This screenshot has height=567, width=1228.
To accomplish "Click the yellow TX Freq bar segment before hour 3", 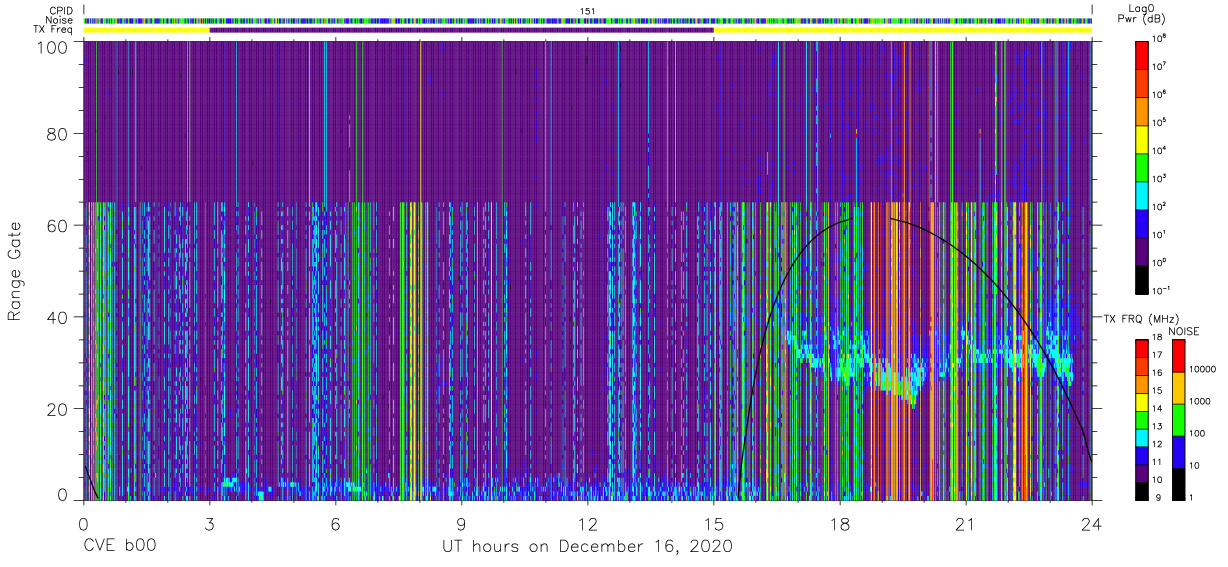I will tap(146, 30).
